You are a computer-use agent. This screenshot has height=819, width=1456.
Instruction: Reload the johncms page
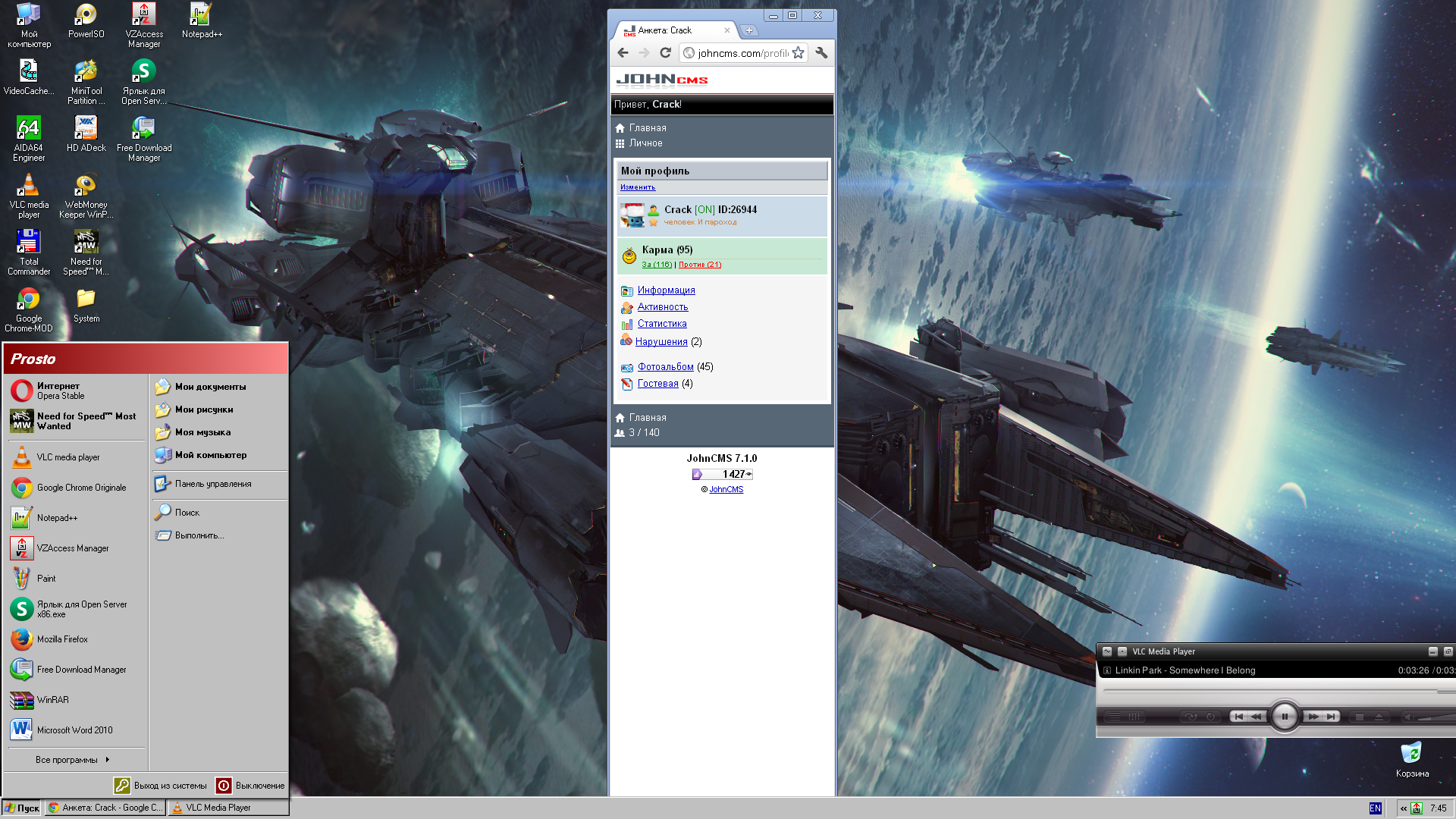tap(665, 53)
